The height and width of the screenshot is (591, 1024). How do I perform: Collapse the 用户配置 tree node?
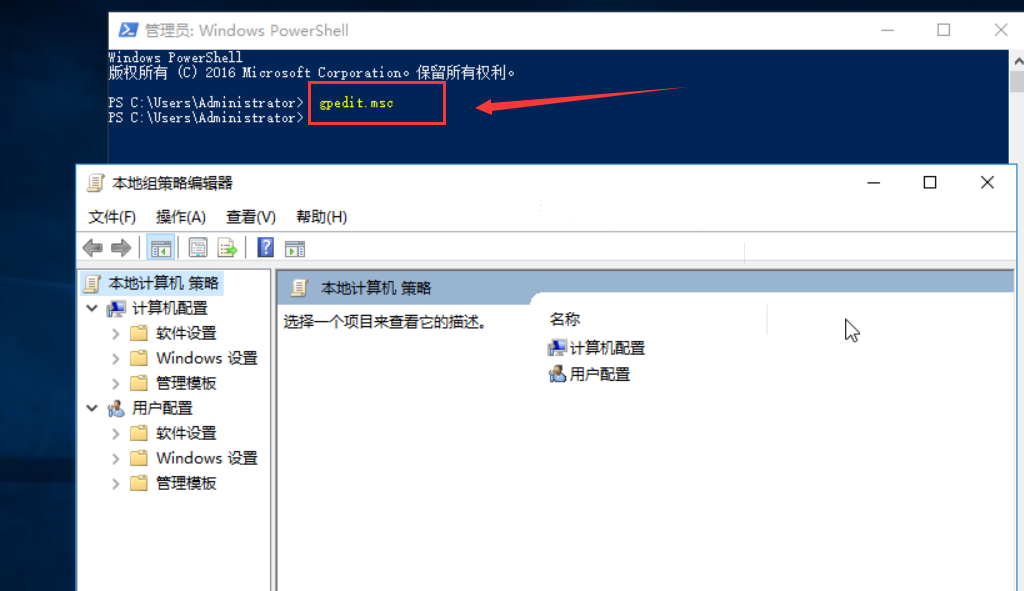[92, 408]
